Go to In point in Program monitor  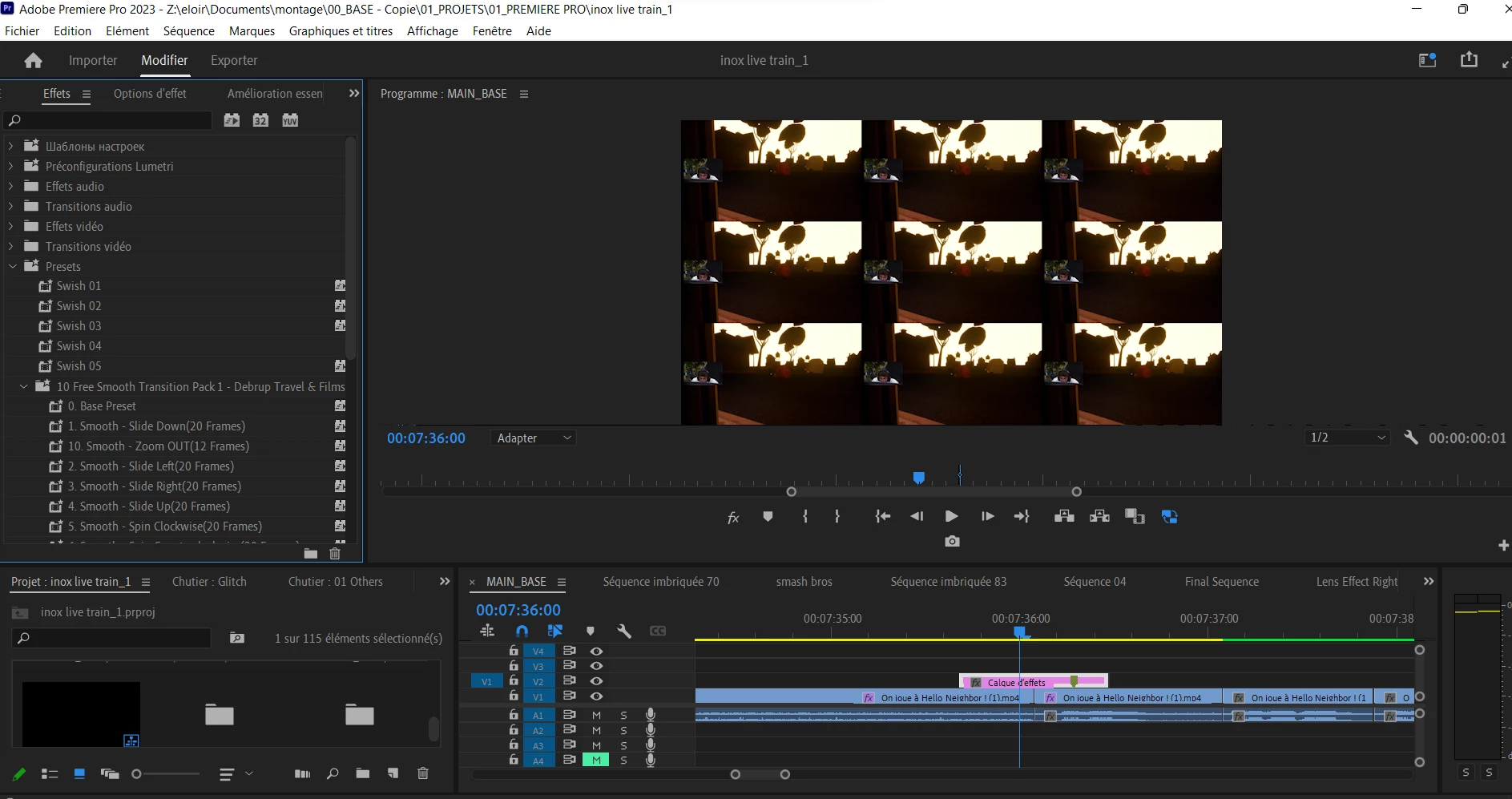pyautogui.click(x=882, y=517)
